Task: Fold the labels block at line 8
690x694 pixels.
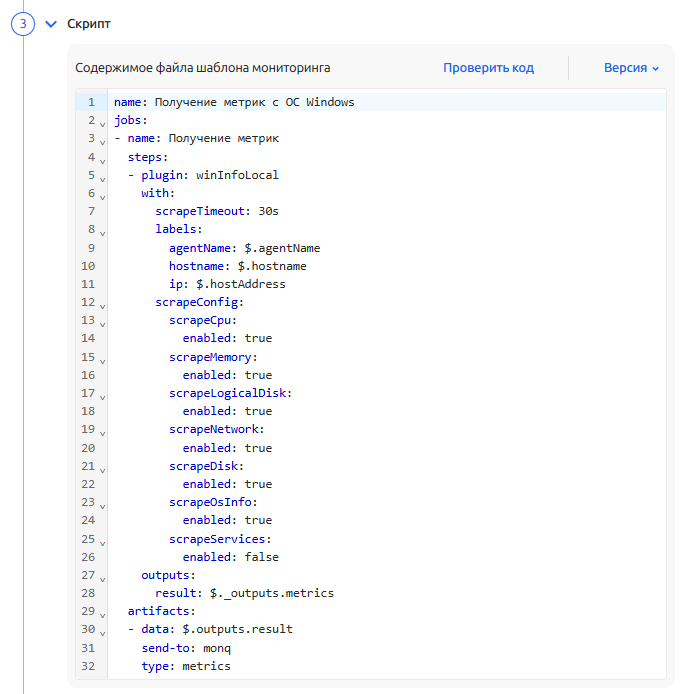Action: (x=102, y=231)
